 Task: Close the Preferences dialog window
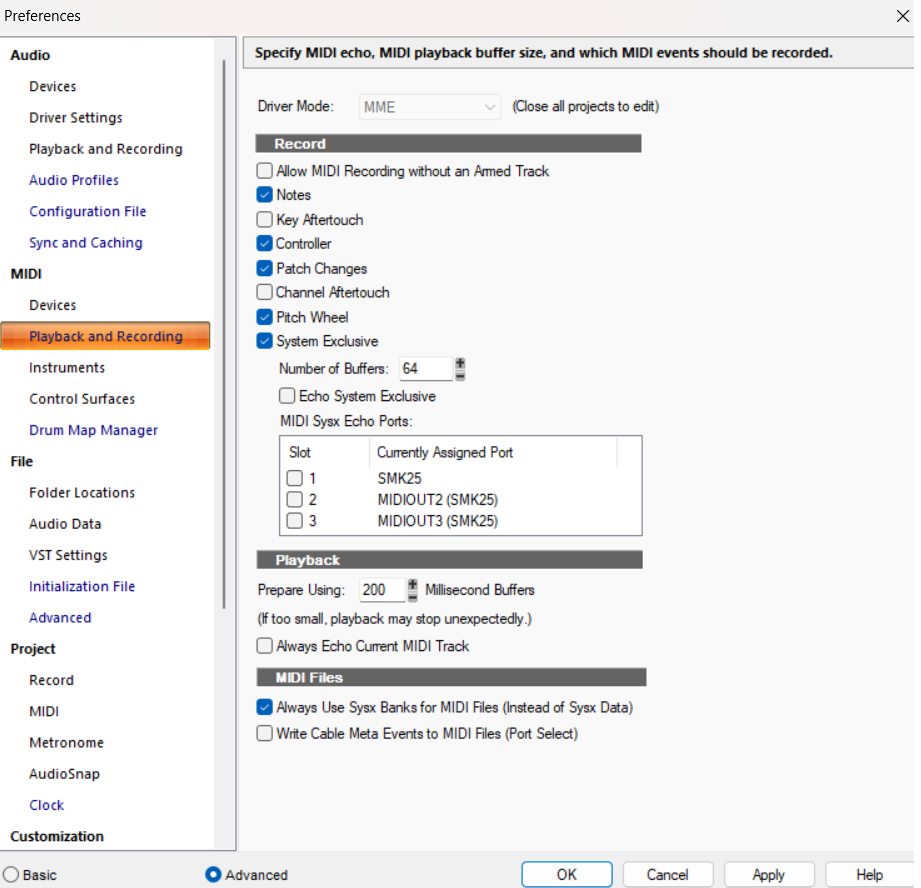tap(903, 16)
